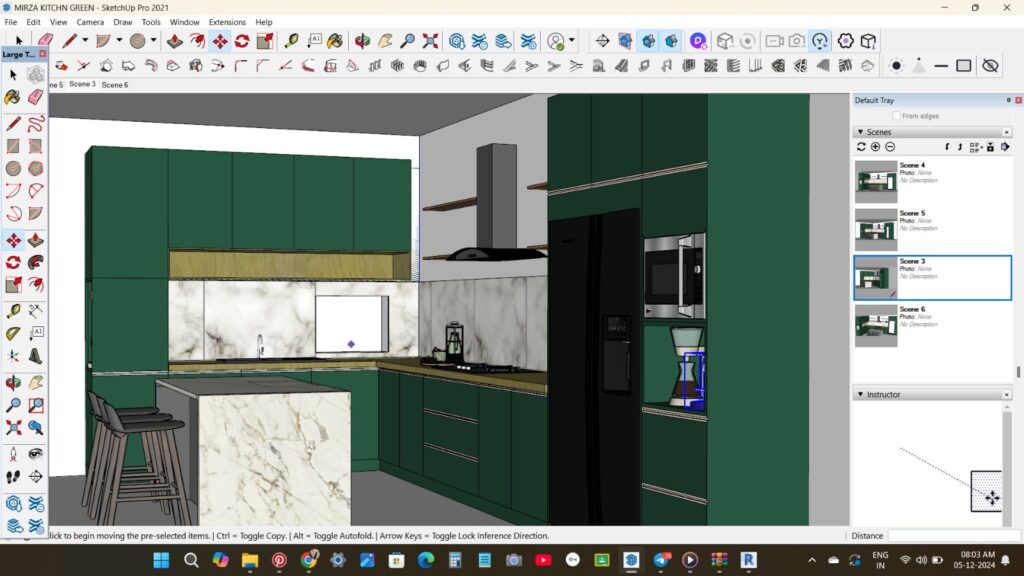The image size is (1024, 576).
Task: Close the Instructor panel with its x button
Action: [1006, 394]
